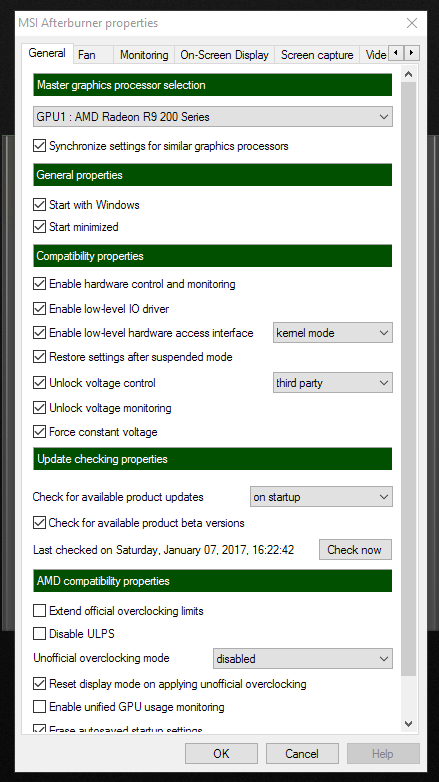This screenshot has width=439, height=782.
Task: Toggle Start minimized checkbox
Action: click(x=39, y=227)
